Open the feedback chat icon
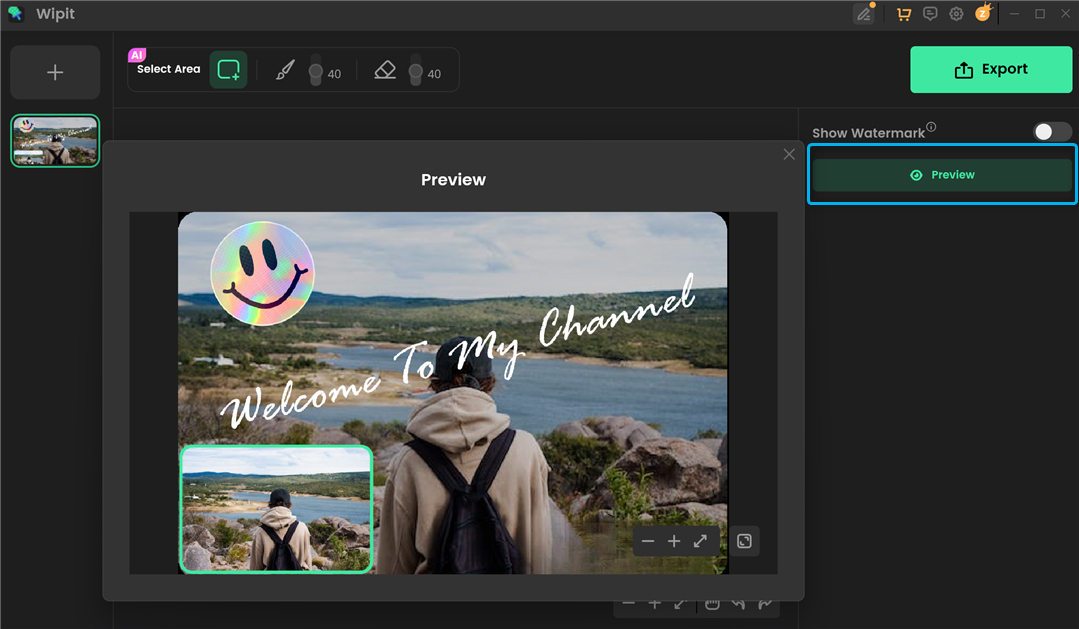 (930, 13)
